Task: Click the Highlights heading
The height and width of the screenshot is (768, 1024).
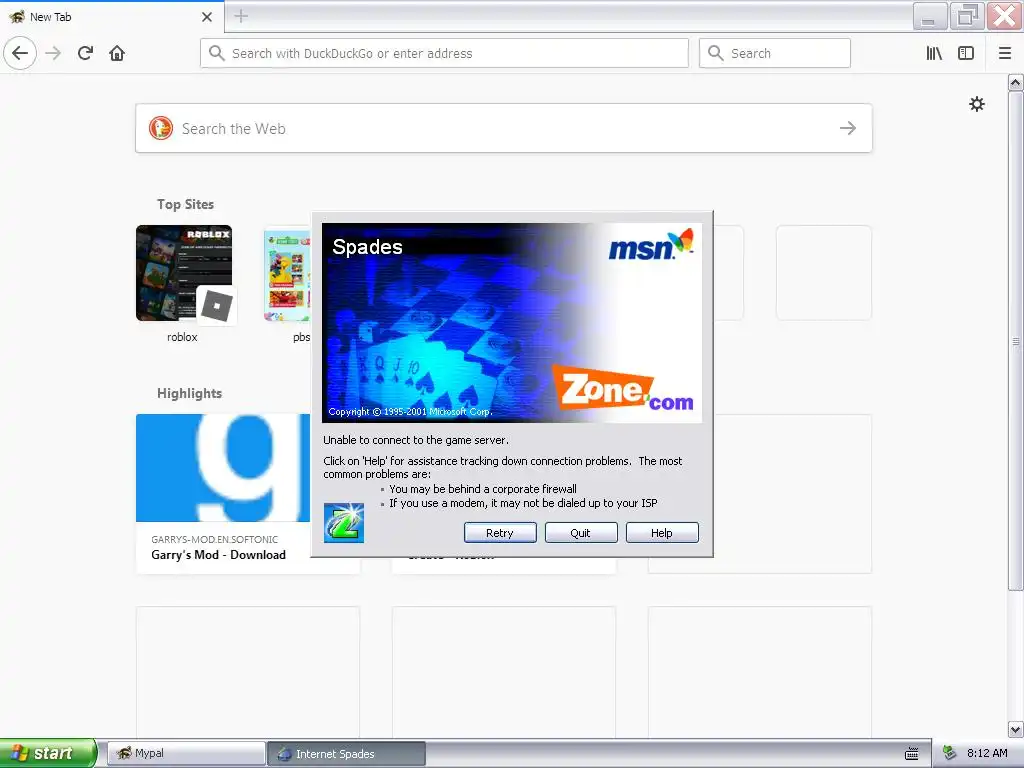Action: pyautogui.click(x=189, y=393)
